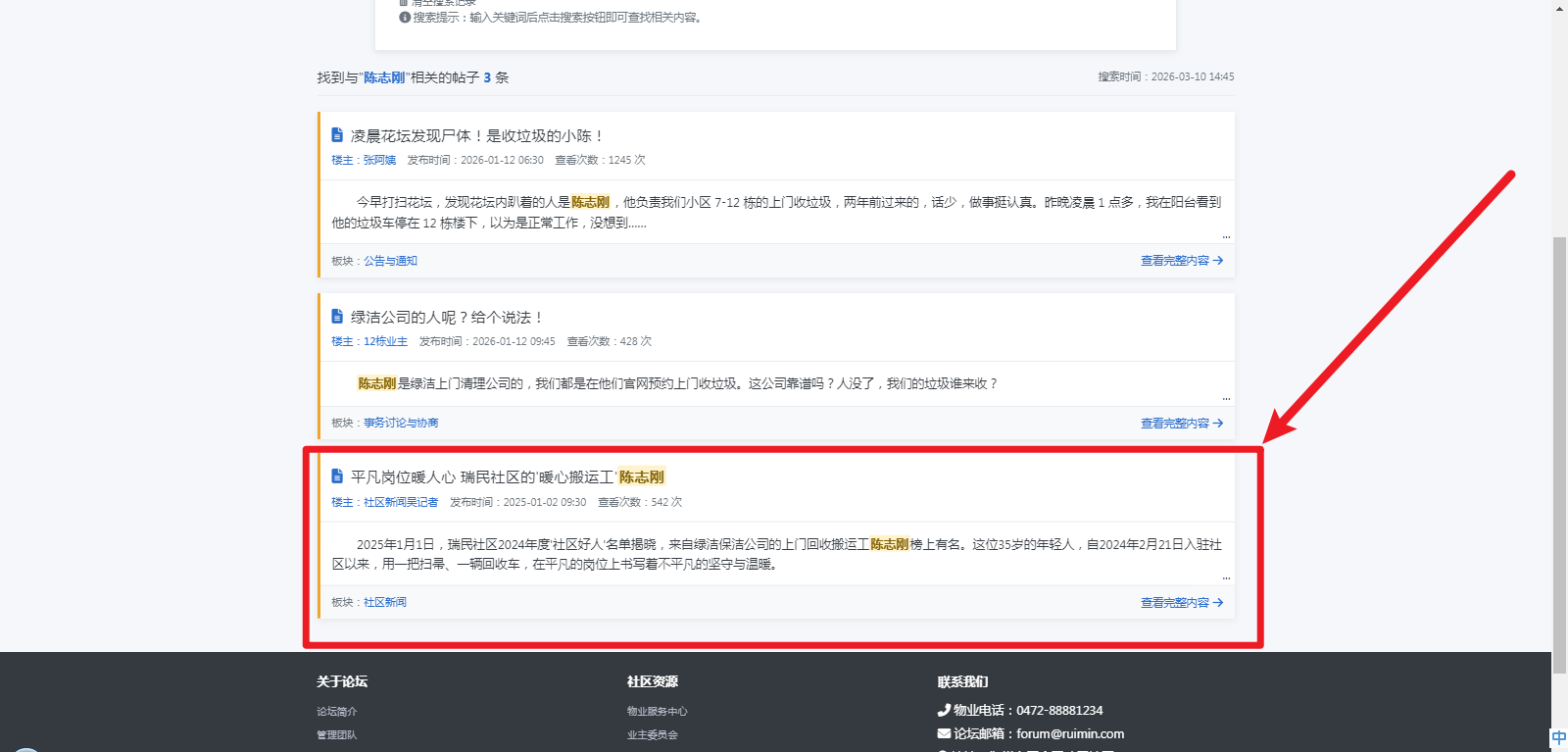Click the highlighted keyword 陈志刚 in results summary
The height and width of the screenshot is (752, 1568).
pos(384,77)
